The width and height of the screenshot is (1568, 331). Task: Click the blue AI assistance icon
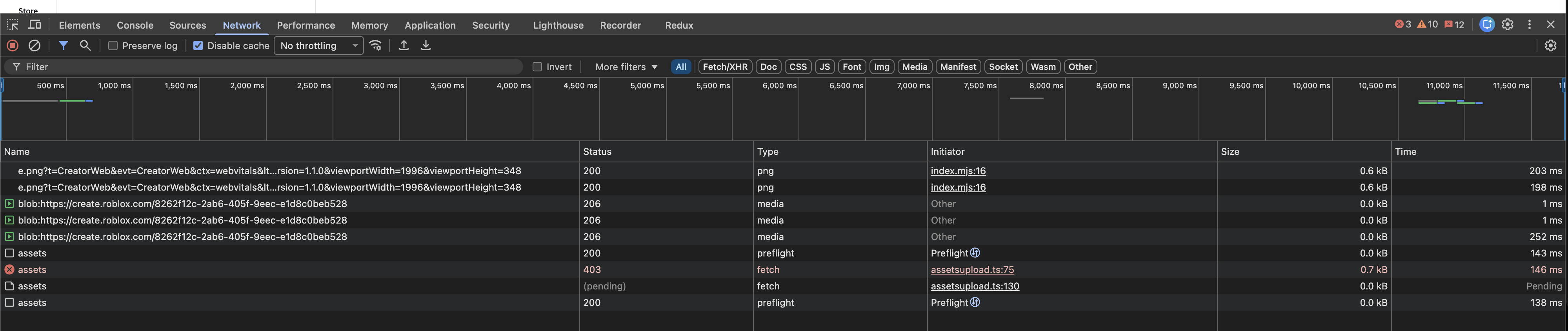tap(1487, 24)
